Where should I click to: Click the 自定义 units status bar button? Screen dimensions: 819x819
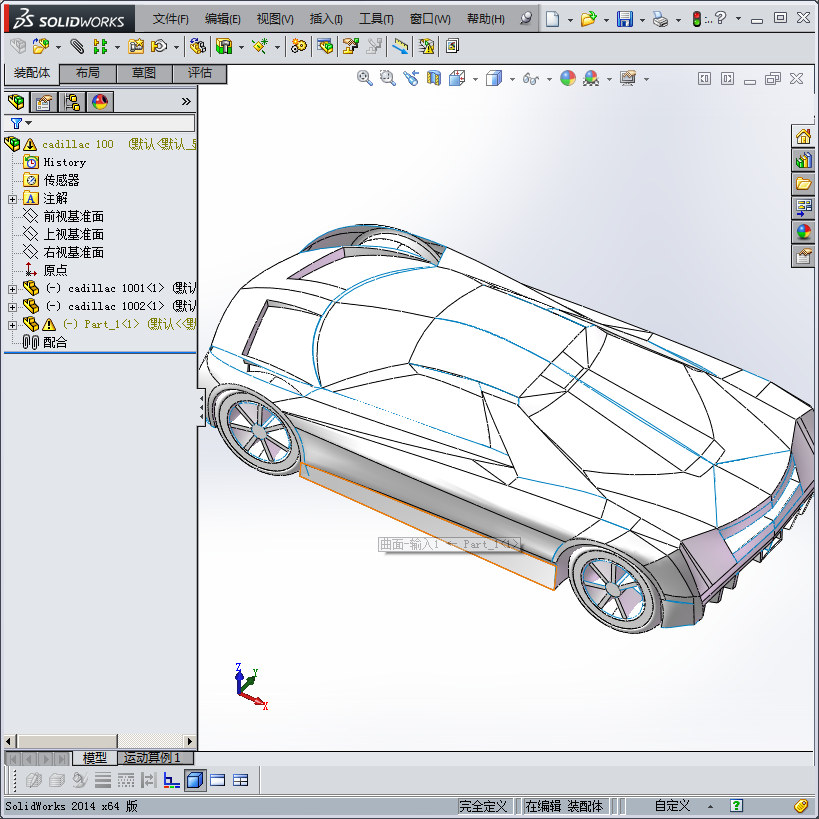pyautogui.click(x=672, y=806)
